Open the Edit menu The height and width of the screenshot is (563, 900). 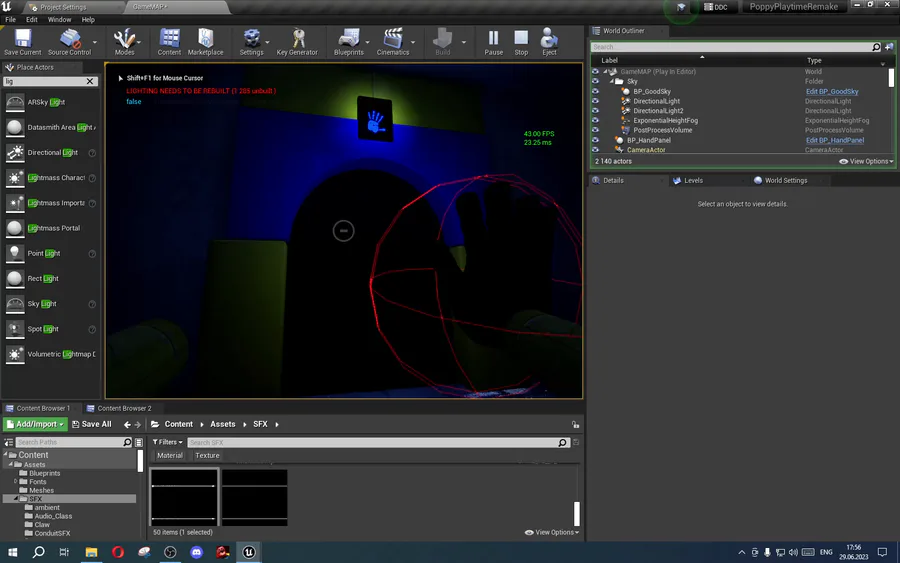coord(32,20)
